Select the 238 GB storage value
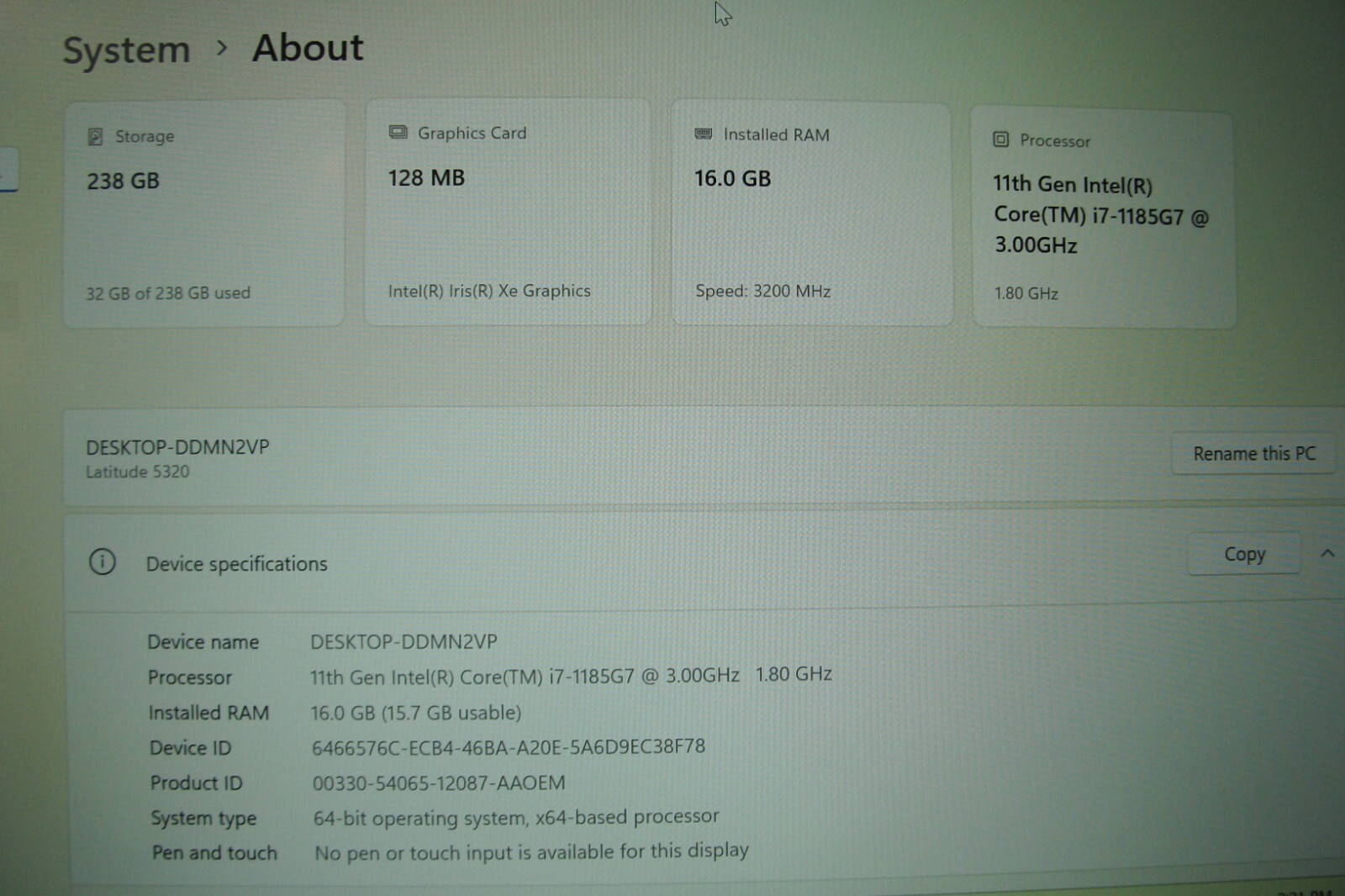This screenshot has height=896, width=1345. (x=123, y=181)
